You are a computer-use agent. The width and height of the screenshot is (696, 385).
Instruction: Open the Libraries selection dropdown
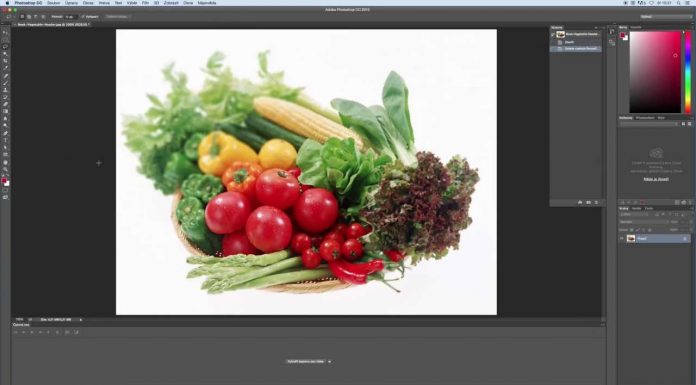coord(649,124)
